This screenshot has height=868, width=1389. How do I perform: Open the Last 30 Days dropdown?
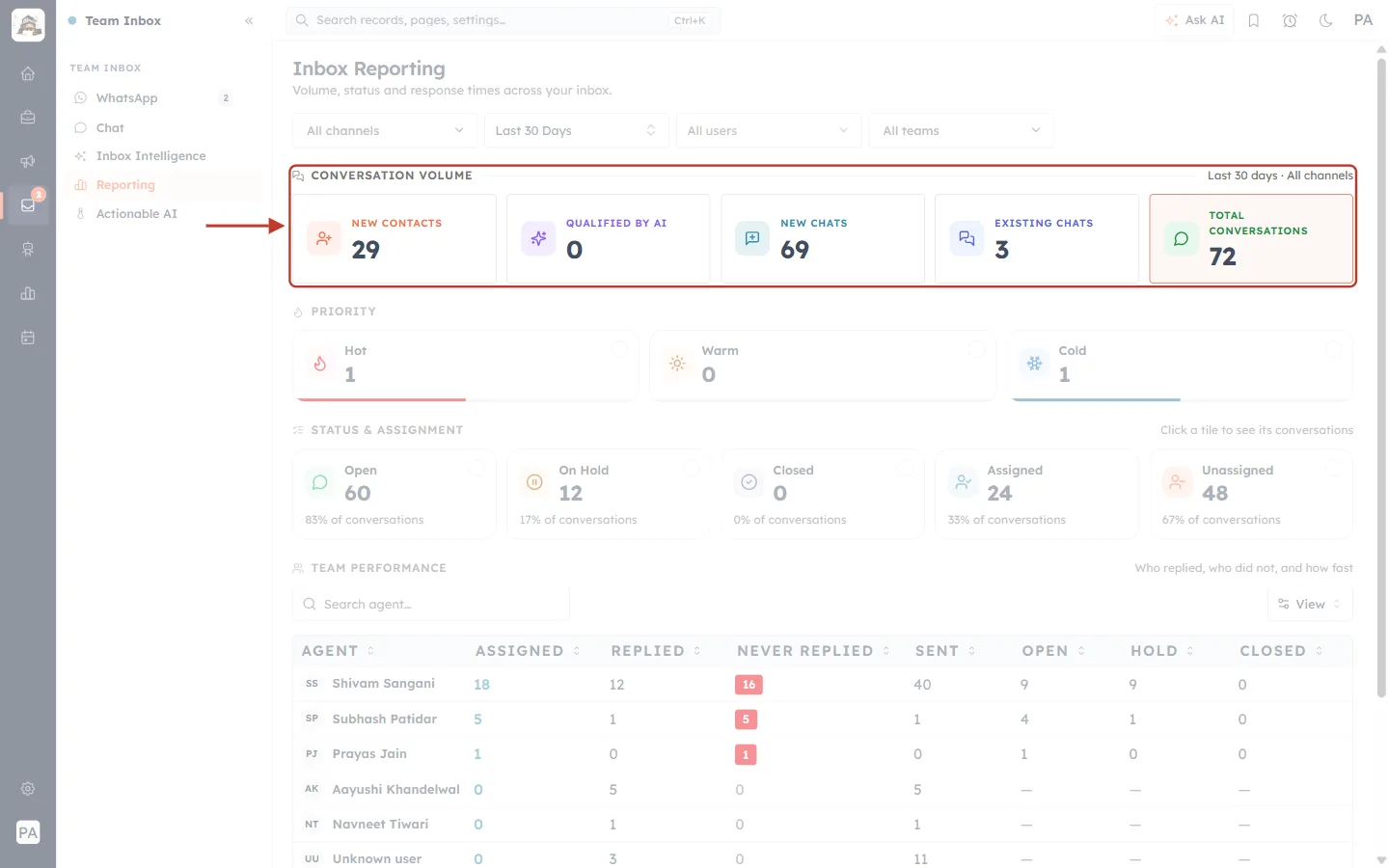576,130
